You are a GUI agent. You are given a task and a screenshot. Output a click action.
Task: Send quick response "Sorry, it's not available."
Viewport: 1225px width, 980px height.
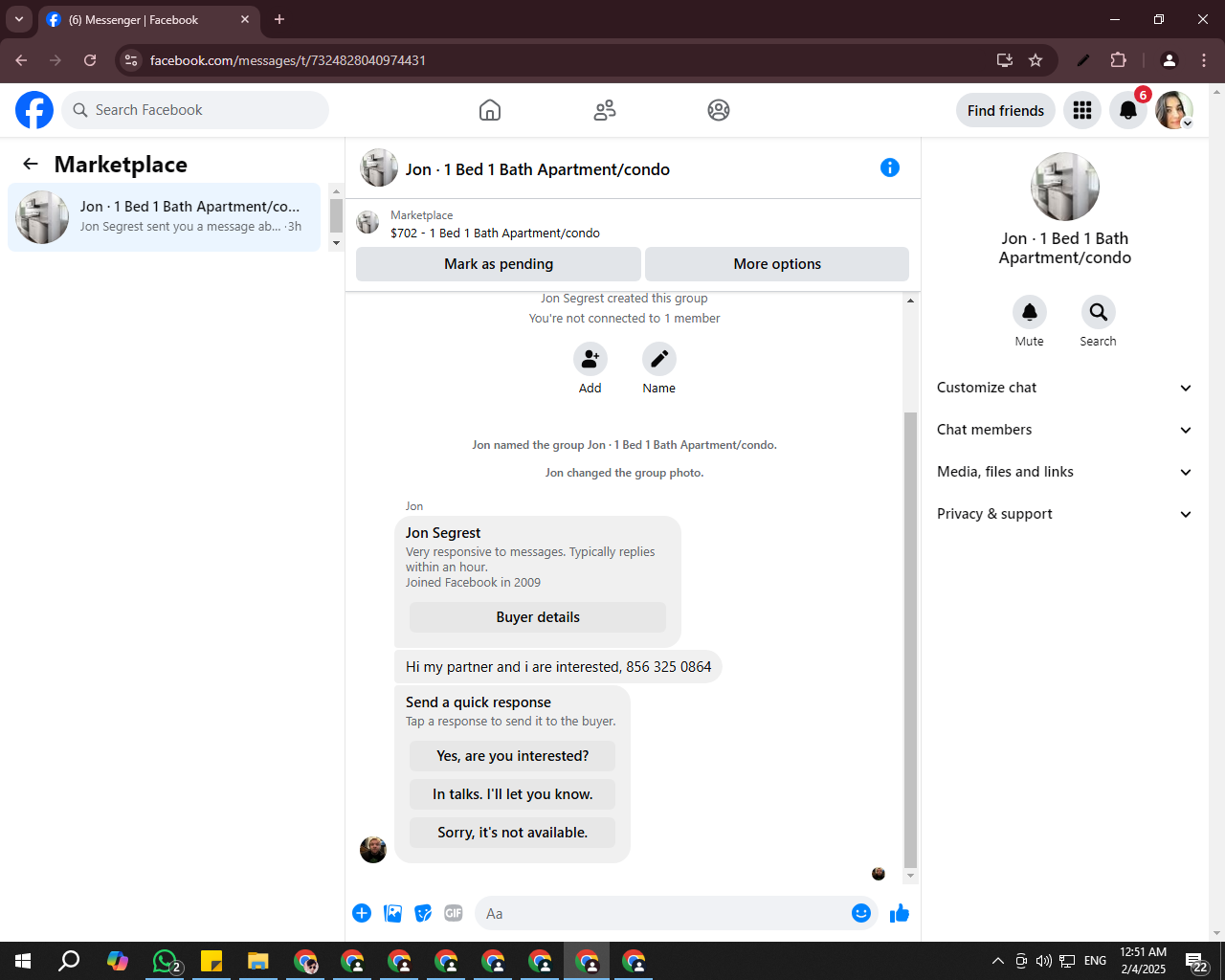click(x=513, y=833)
